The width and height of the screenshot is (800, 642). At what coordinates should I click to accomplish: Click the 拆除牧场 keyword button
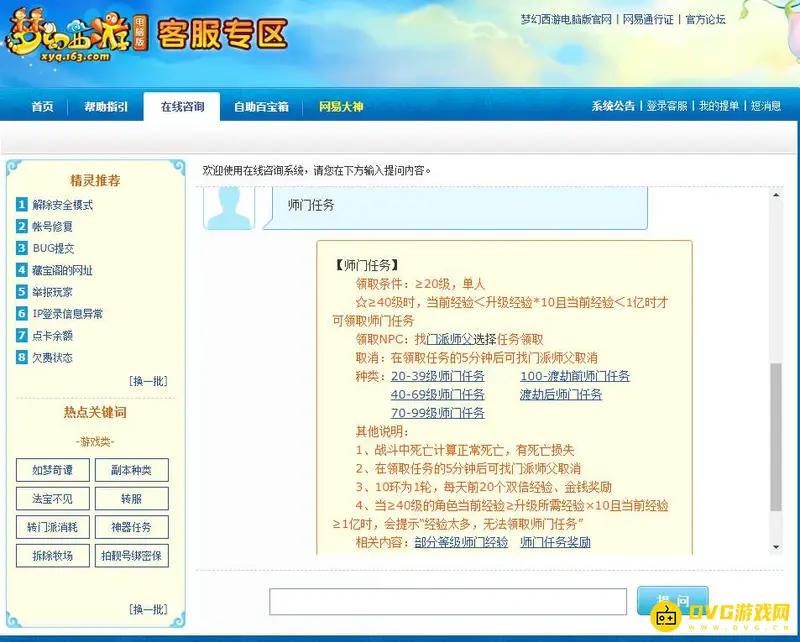click(x=53, y=556)
